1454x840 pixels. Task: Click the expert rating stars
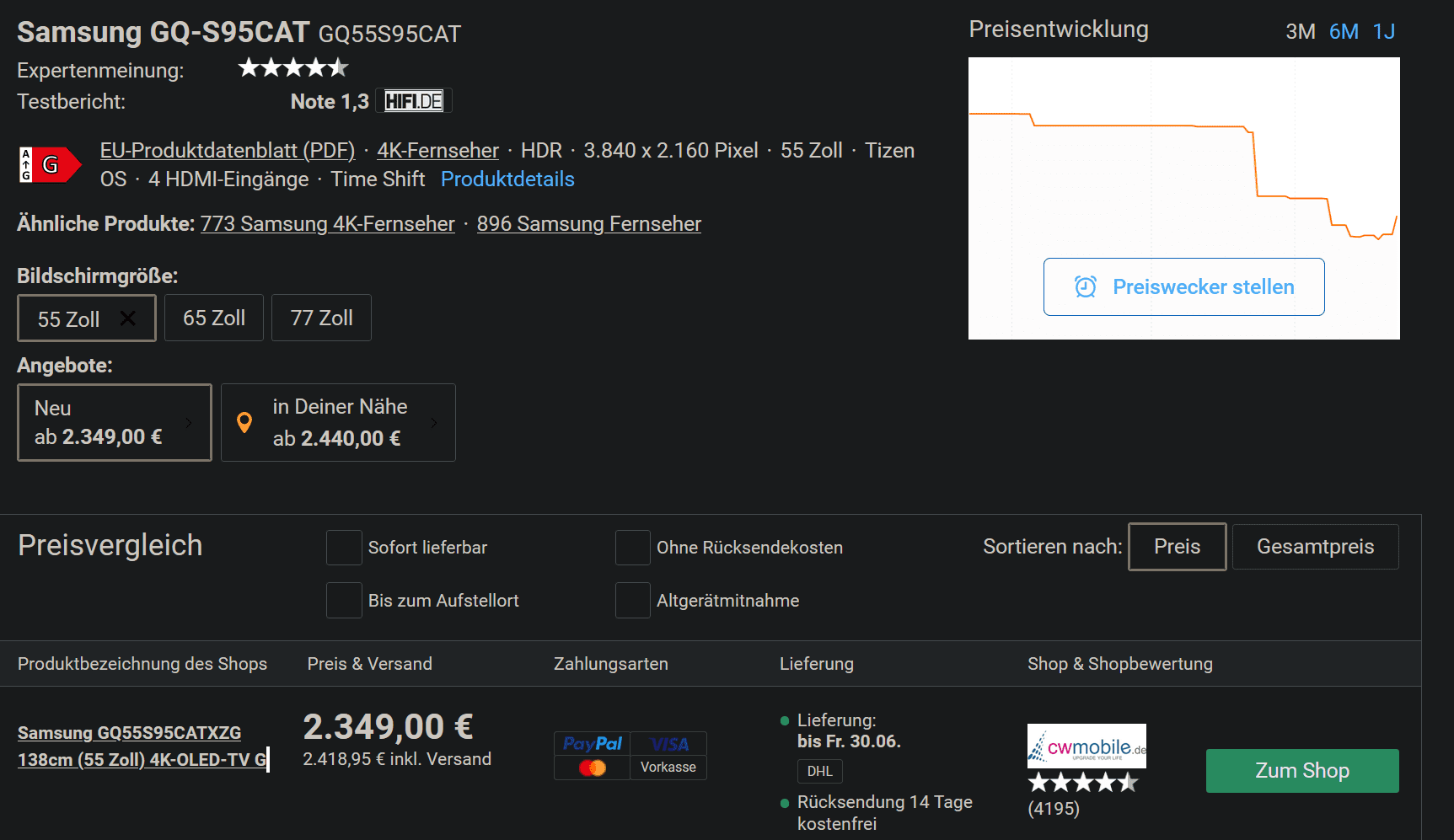[293, 67]
